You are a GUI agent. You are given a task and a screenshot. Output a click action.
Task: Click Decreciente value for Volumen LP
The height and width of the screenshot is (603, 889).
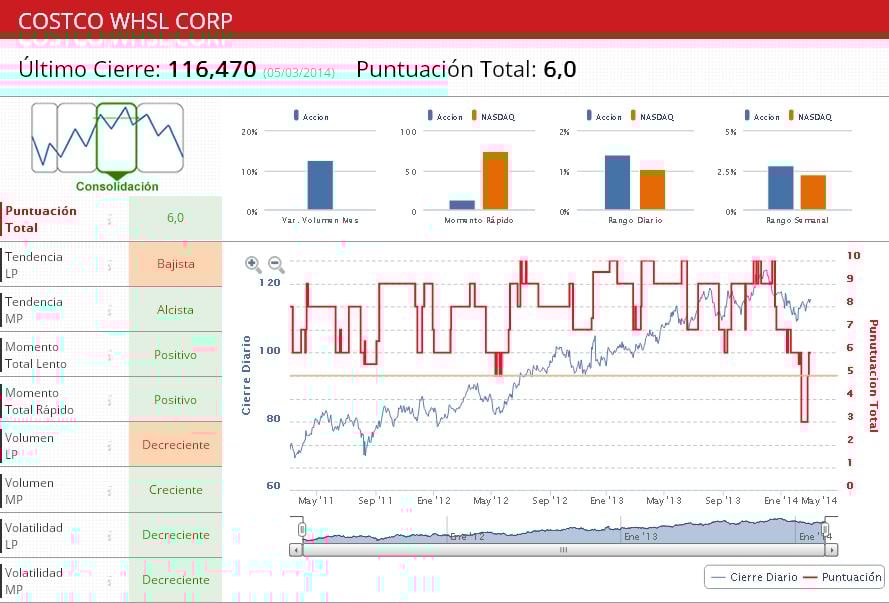coord(175,445)
